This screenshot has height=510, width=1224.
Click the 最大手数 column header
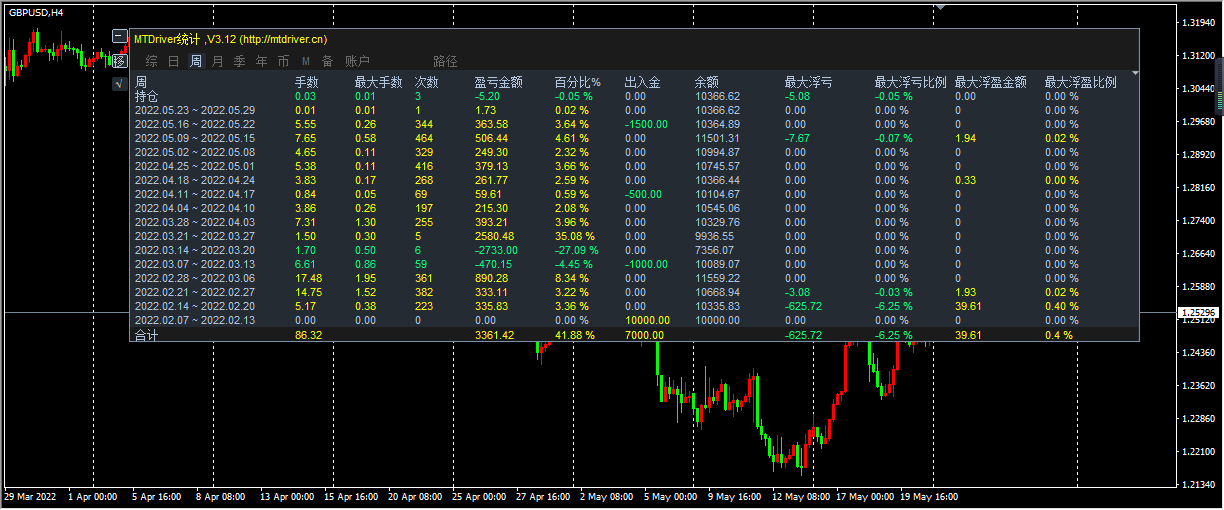pyautogui.click(x=379, y=82)
